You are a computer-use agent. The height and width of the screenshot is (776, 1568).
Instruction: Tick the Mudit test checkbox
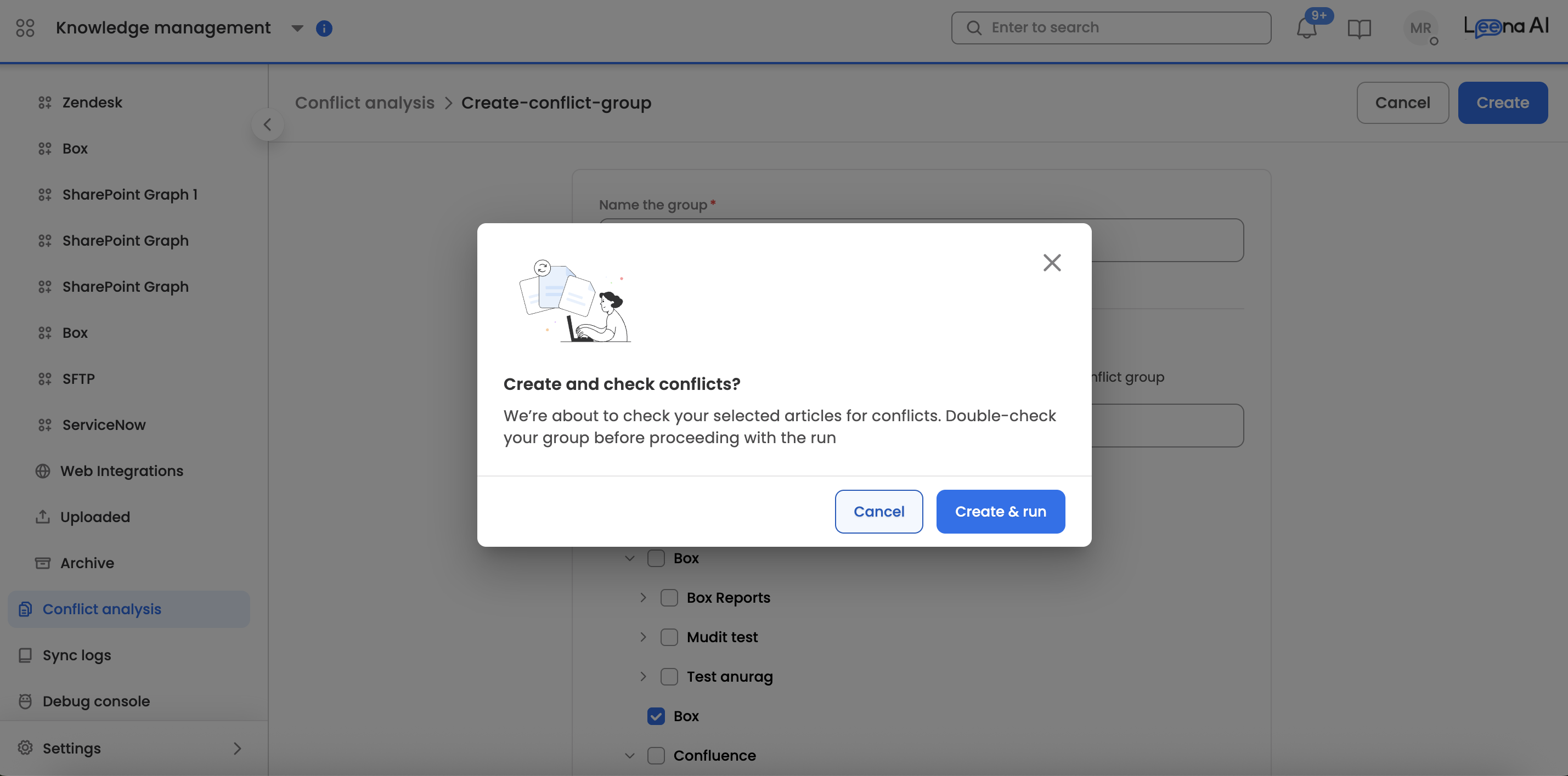tap(669, 637)
